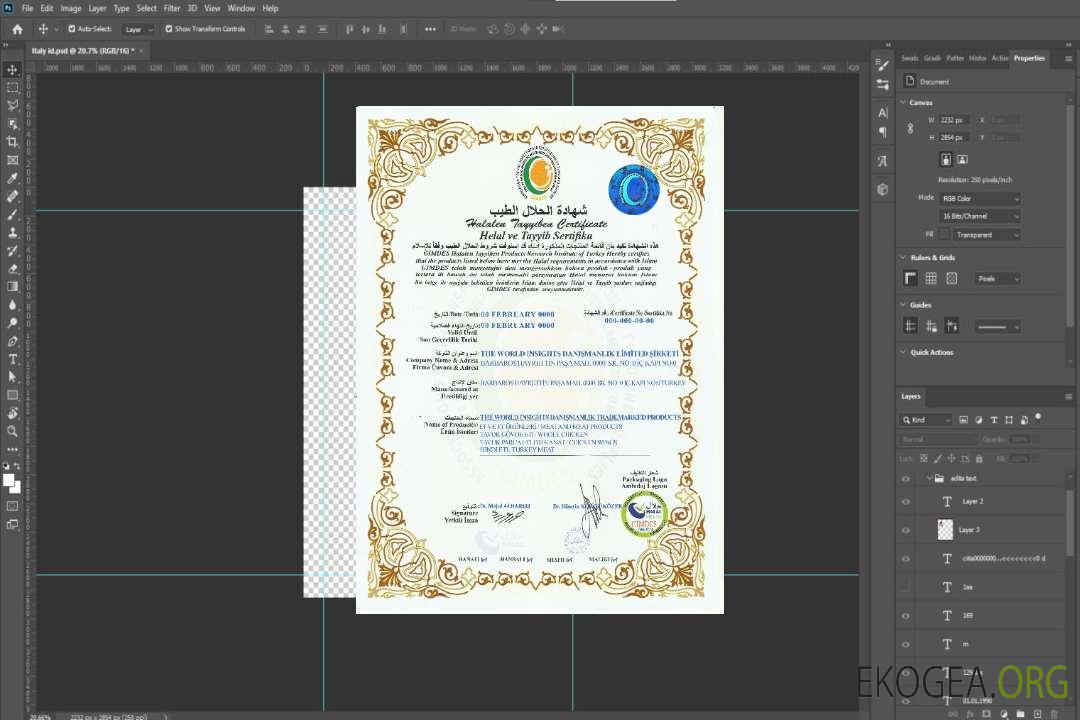The height and width of the screenshot is (720, 1080).
Task: Open the Image menu
Action: (x=70, y=8)
